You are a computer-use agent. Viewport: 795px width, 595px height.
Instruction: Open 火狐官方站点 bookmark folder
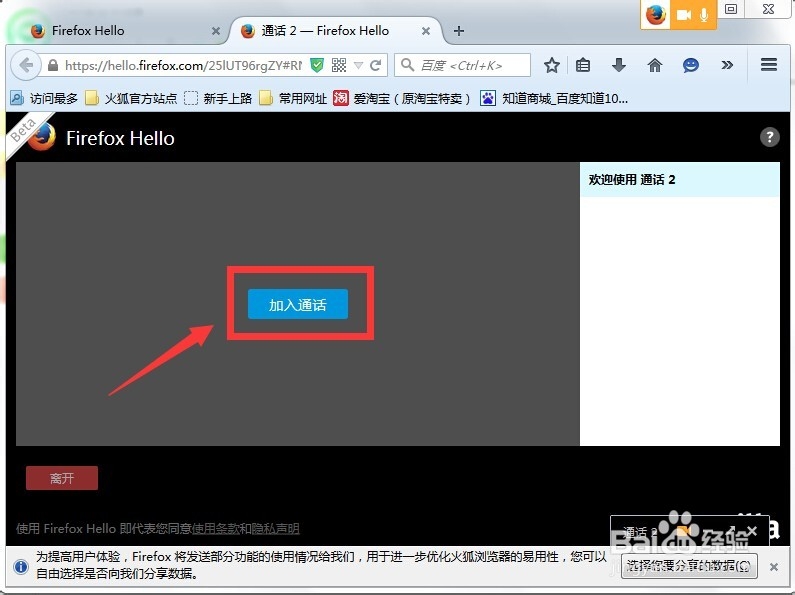click(x=131, y=98)
